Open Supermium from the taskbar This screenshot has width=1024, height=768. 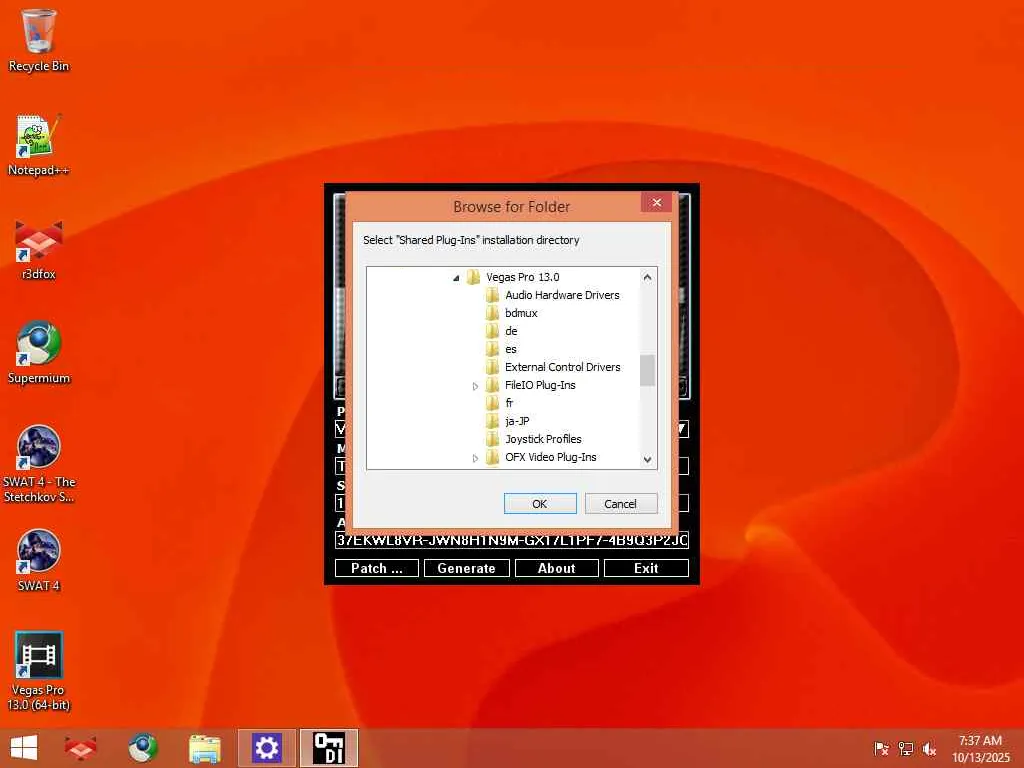[142, 748]
